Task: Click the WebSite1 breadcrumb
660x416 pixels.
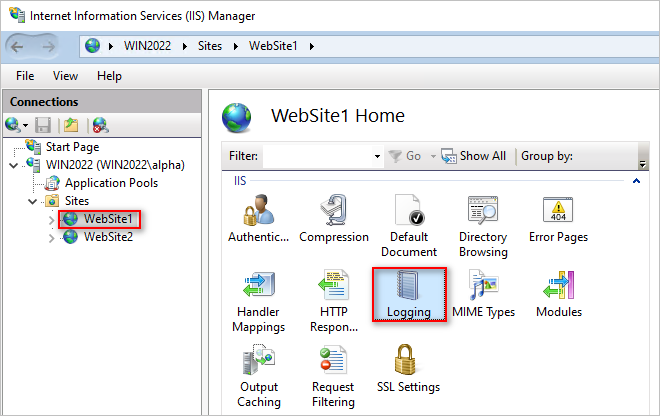Action: click(273, 46)
